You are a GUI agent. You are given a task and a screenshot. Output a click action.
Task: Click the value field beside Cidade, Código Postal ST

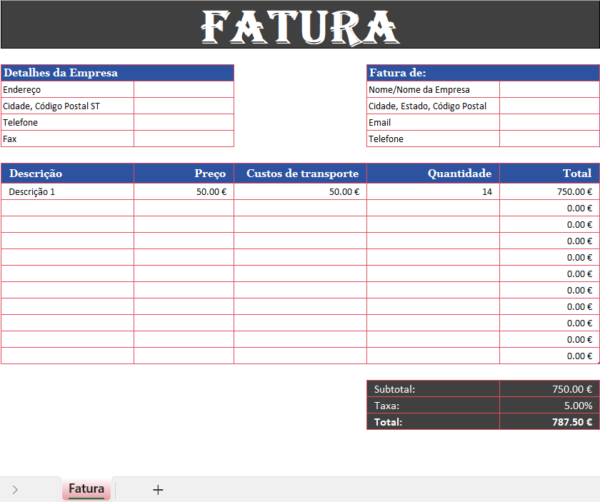coord(184,106)
